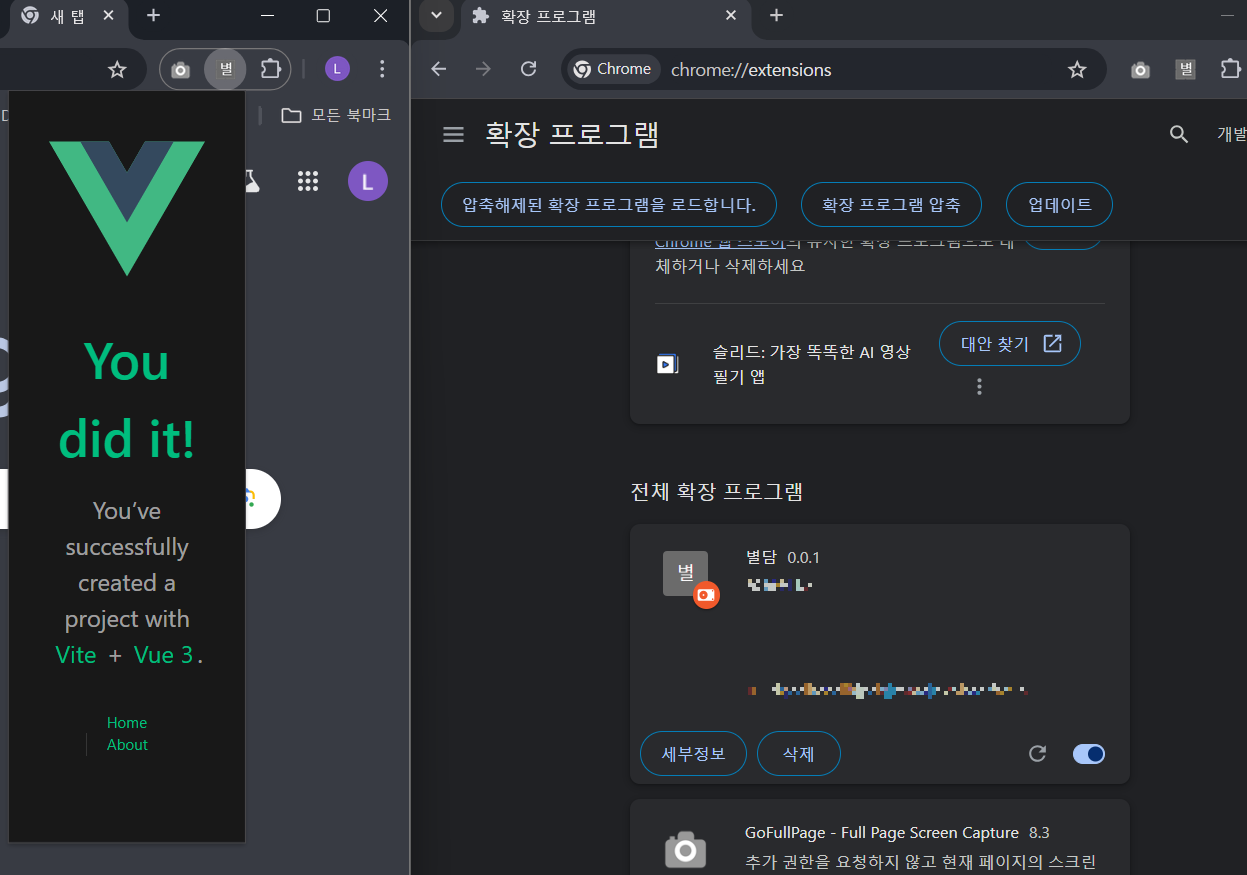Close the 확장 프로그램 tab
Viewport: 1247px width, 875px height.
click(731, 16)
